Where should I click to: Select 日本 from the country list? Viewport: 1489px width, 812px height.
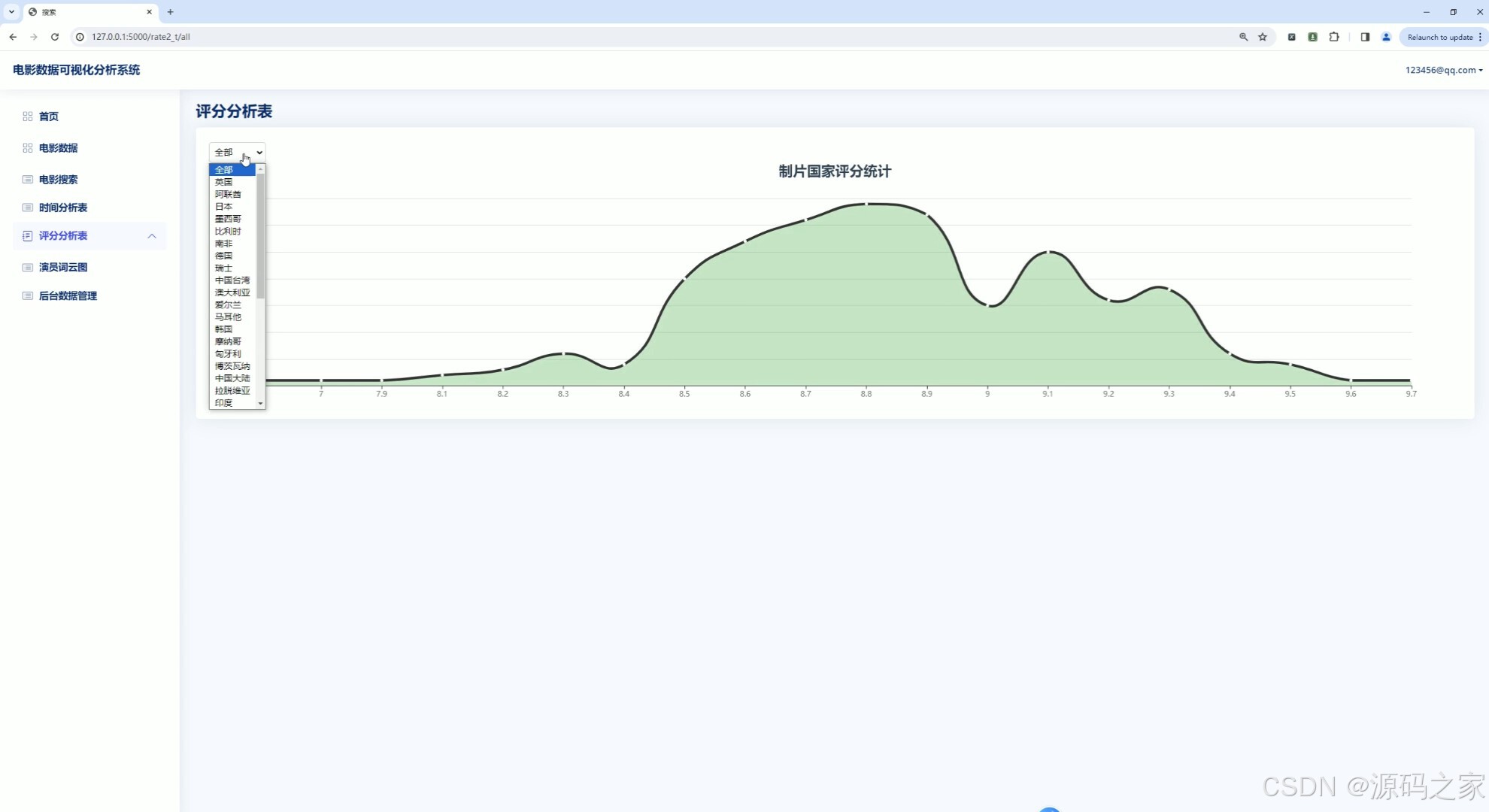click(224, 207)
